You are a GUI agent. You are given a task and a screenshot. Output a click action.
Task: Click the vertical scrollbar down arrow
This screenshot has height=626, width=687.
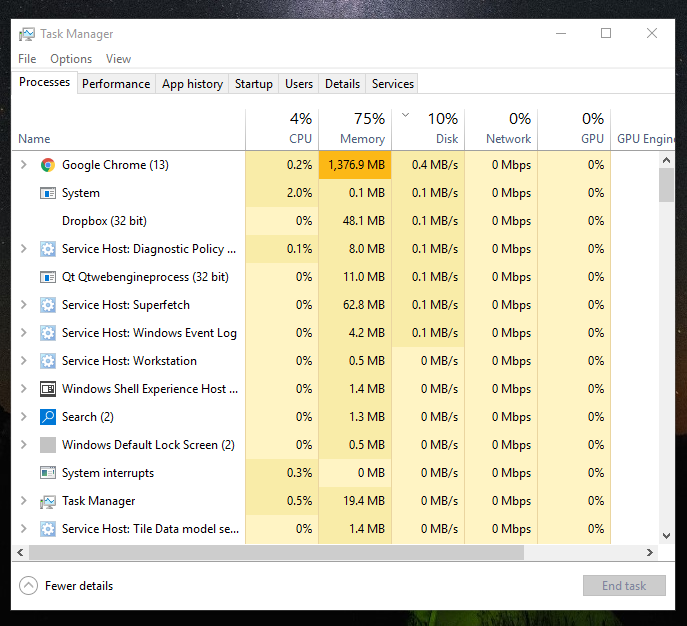[666, 536]
